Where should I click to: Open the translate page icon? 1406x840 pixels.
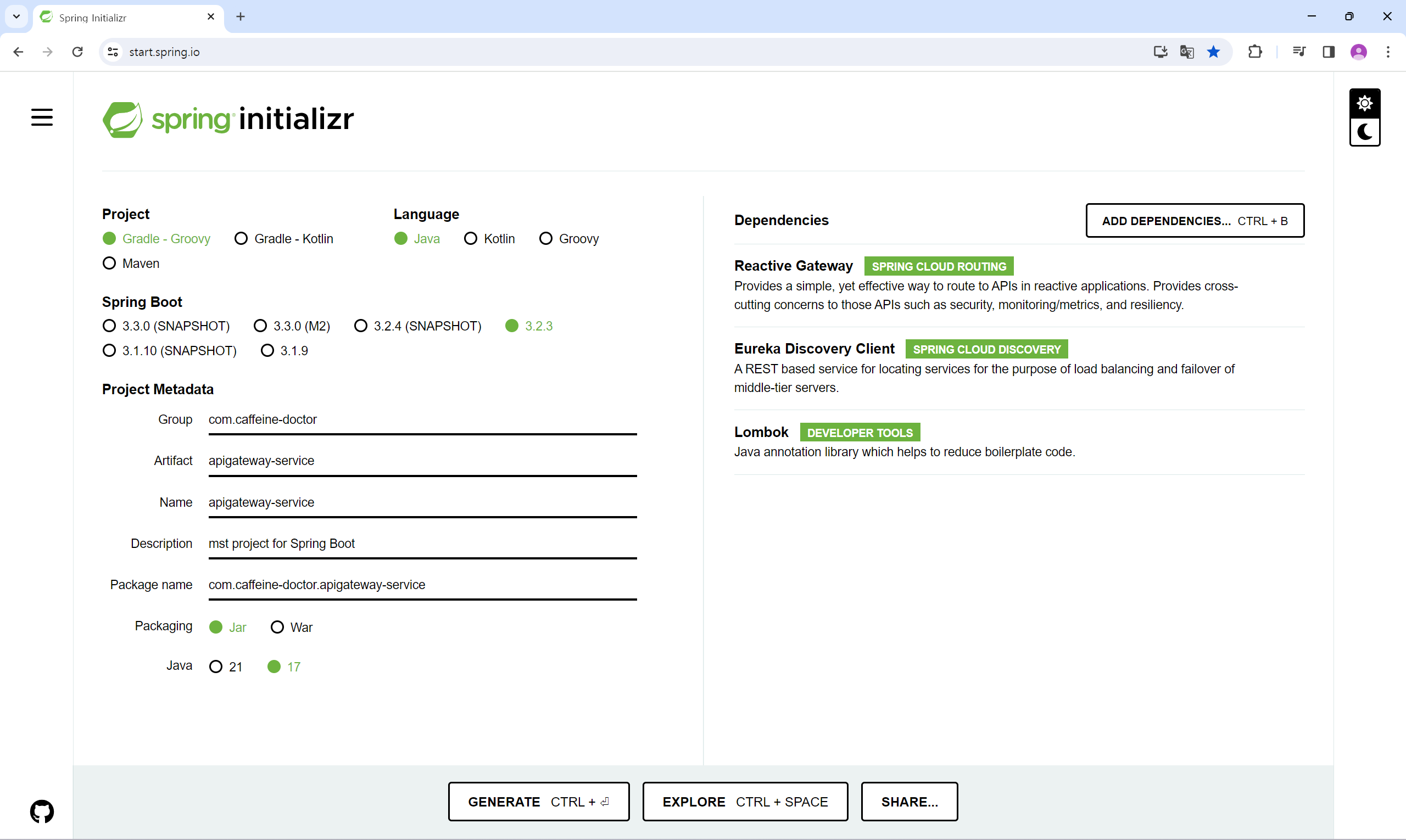(x=1187, y=52)
